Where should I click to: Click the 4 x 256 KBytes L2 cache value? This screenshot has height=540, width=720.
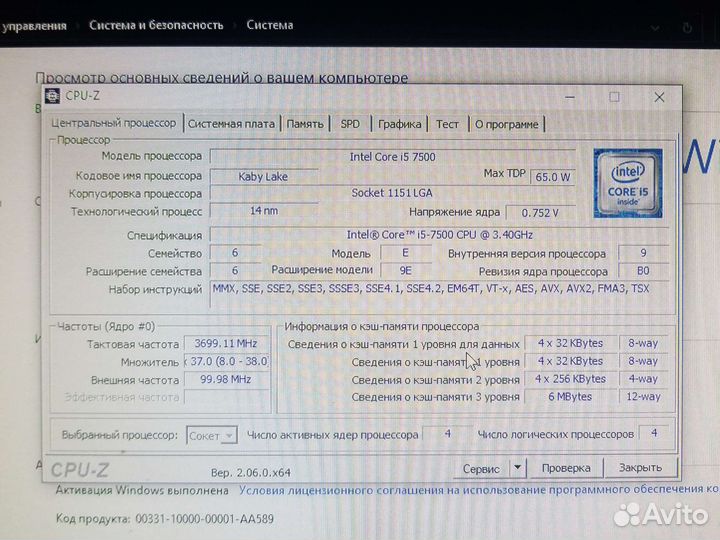pyautogui.click(x=570, y=379)
